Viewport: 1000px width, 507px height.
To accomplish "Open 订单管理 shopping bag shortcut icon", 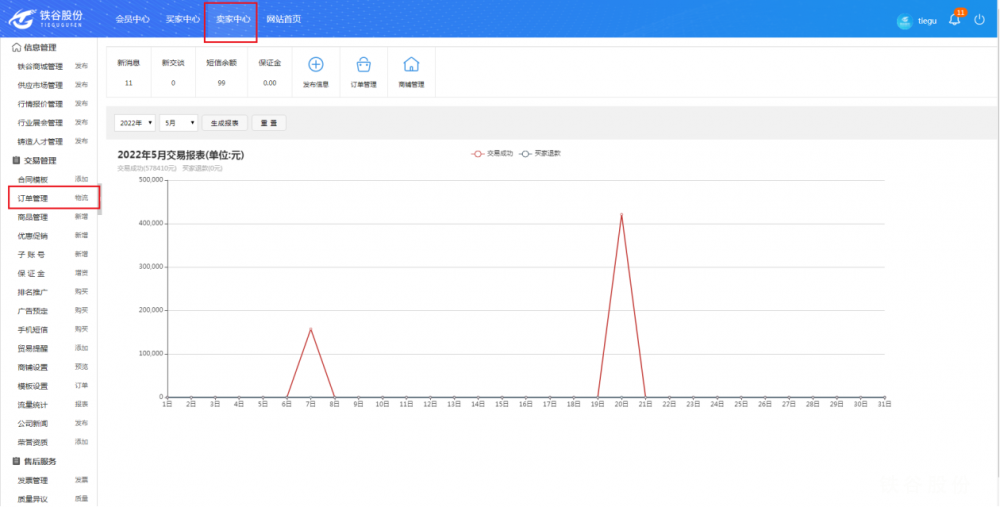I will pyautogui.click(x=363, y=65).
